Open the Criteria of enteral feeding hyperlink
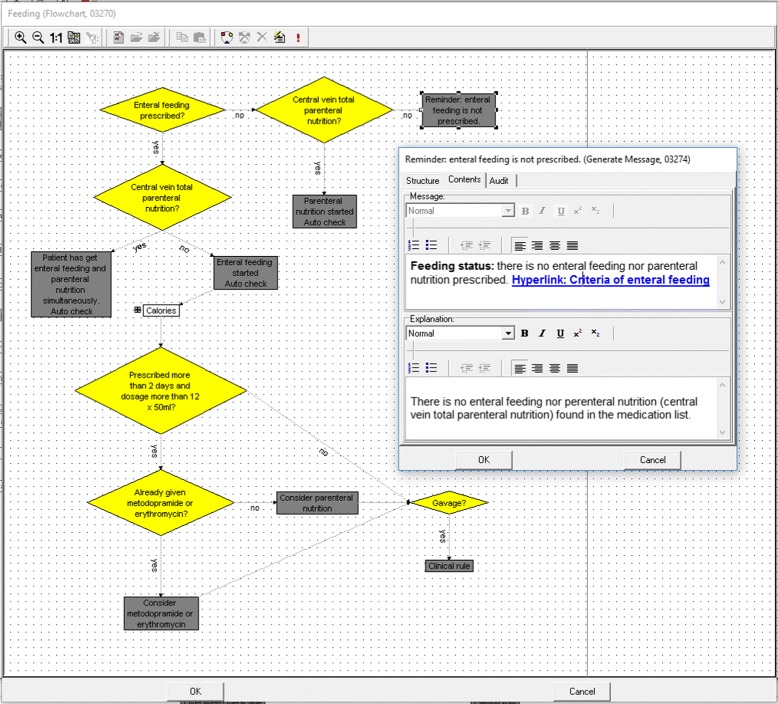778x704 pixels. click(x=610, y=280)
